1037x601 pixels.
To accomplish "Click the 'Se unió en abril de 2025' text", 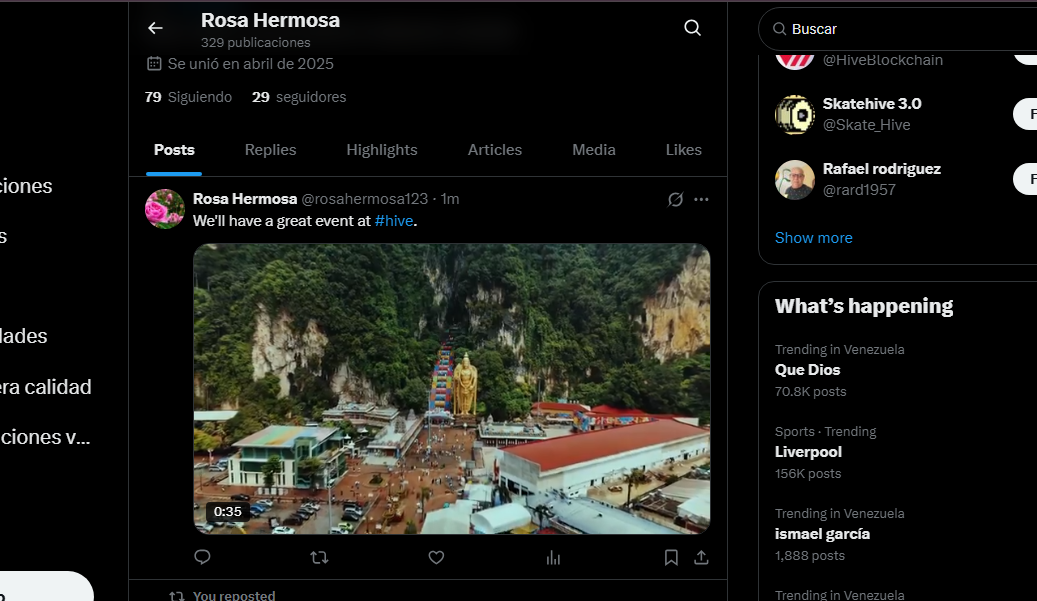I will [x=251, y=64].
